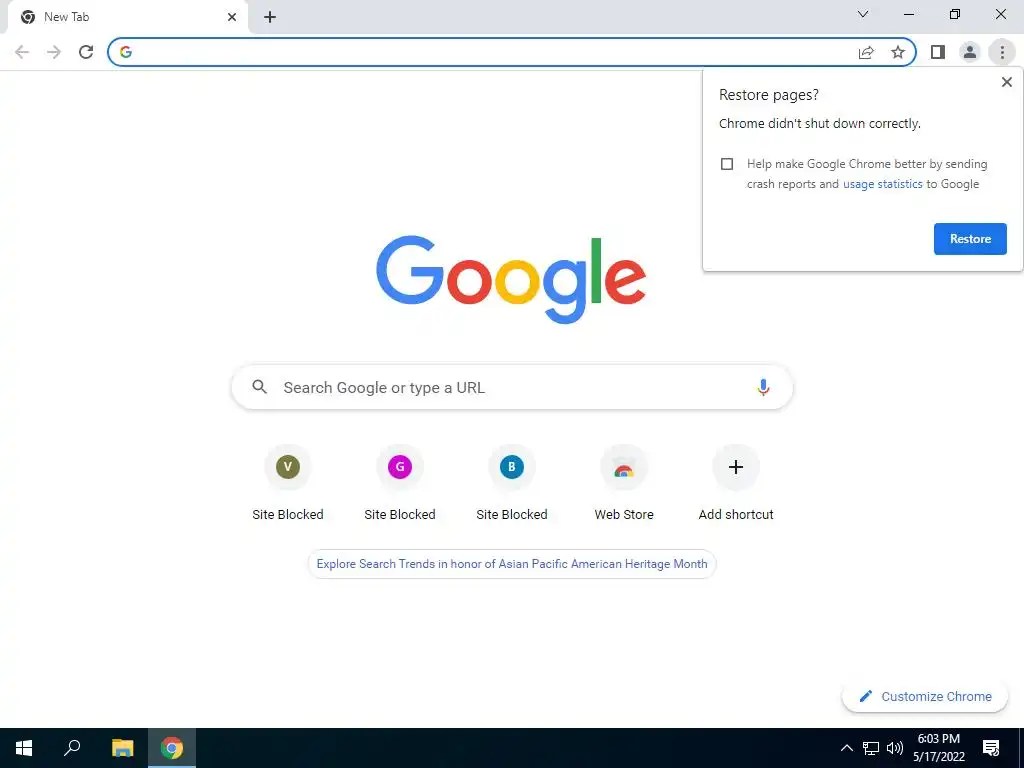Open the three-dot Chrome menu
This screenshot has height=768, width=1024.
pyautogui.click(x=1002, y=52)
